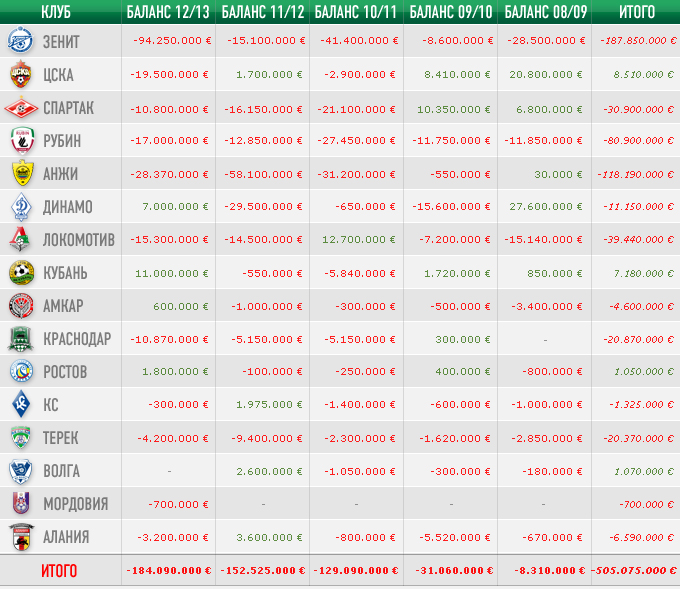
Task: Click the ВОЛГА club name
Action: [x=61, y=471]
